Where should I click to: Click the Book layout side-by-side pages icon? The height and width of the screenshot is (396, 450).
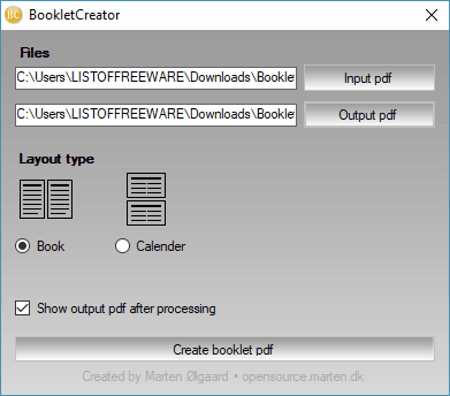pos(46,199)
